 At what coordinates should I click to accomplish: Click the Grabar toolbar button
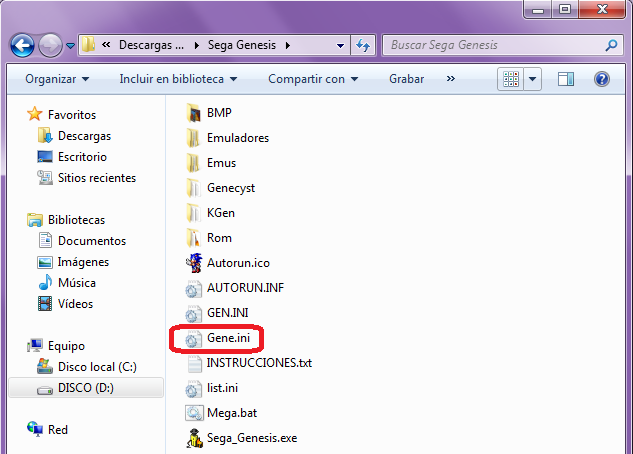pos(407,79)
